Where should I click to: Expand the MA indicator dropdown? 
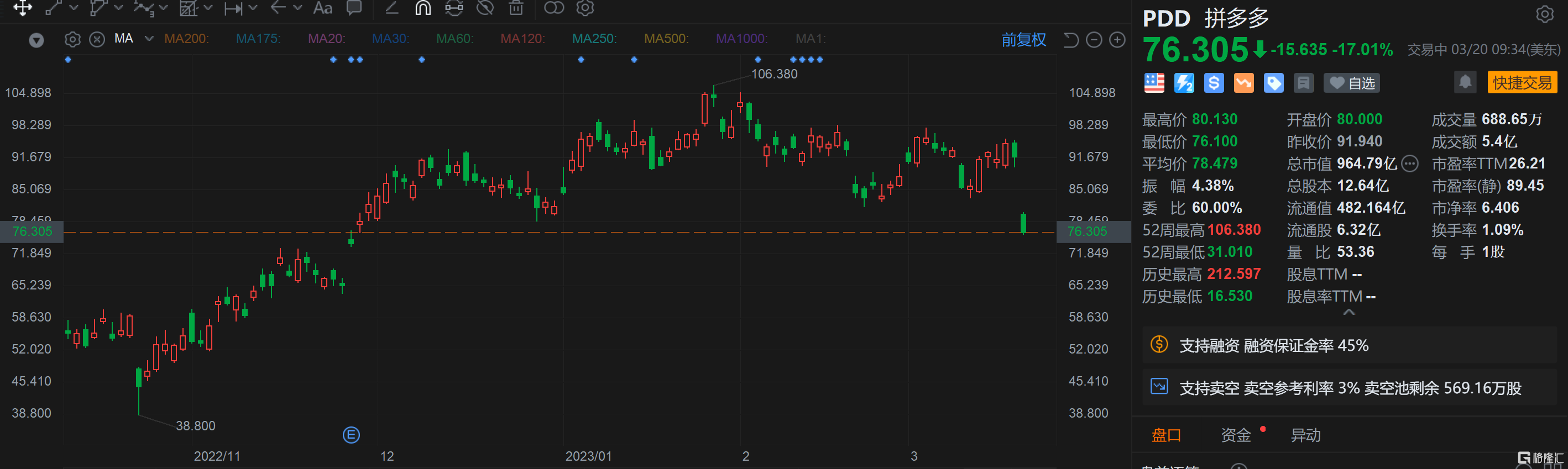tap(149, 39)
